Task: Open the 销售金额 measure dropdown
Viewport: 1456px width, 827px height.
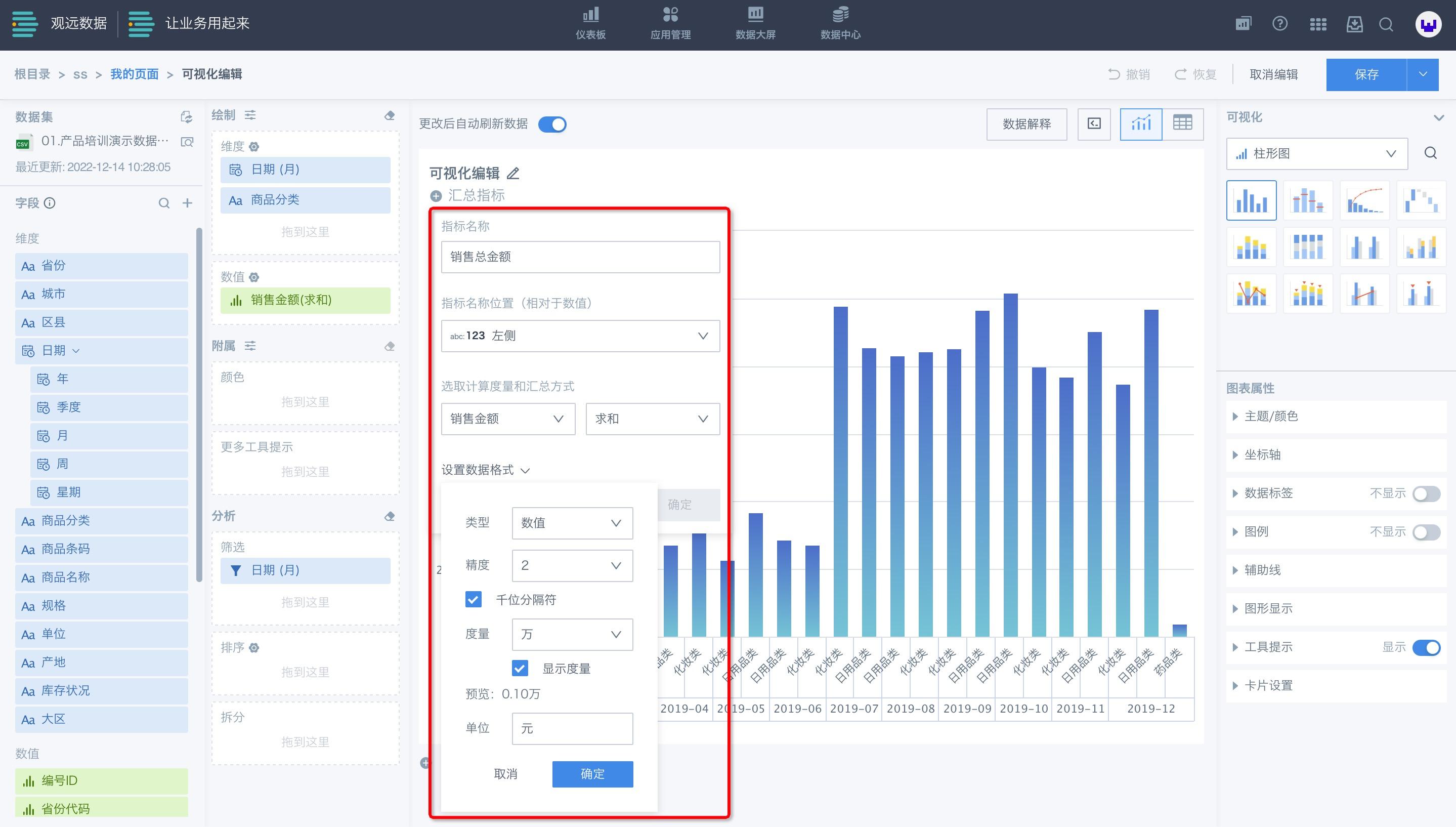Action: [x=508, y=419]
